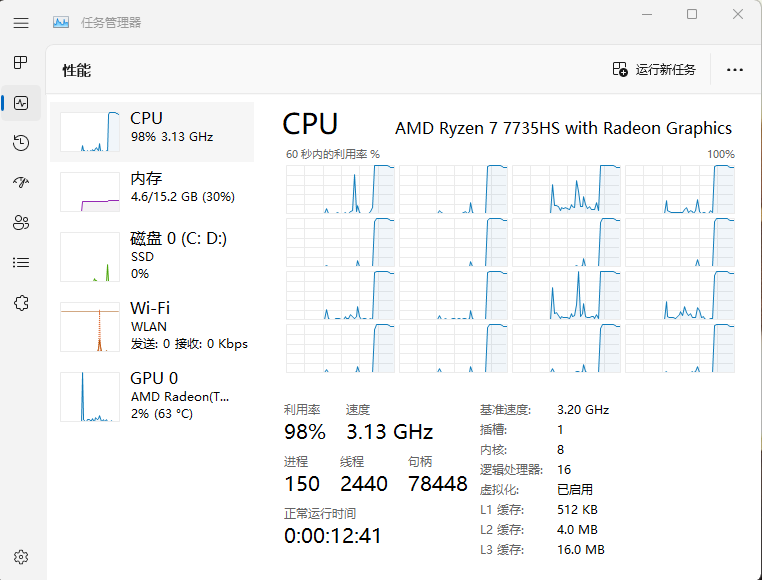Select the GPU 0 AMD Radeon item

click(x=152, y=396)
